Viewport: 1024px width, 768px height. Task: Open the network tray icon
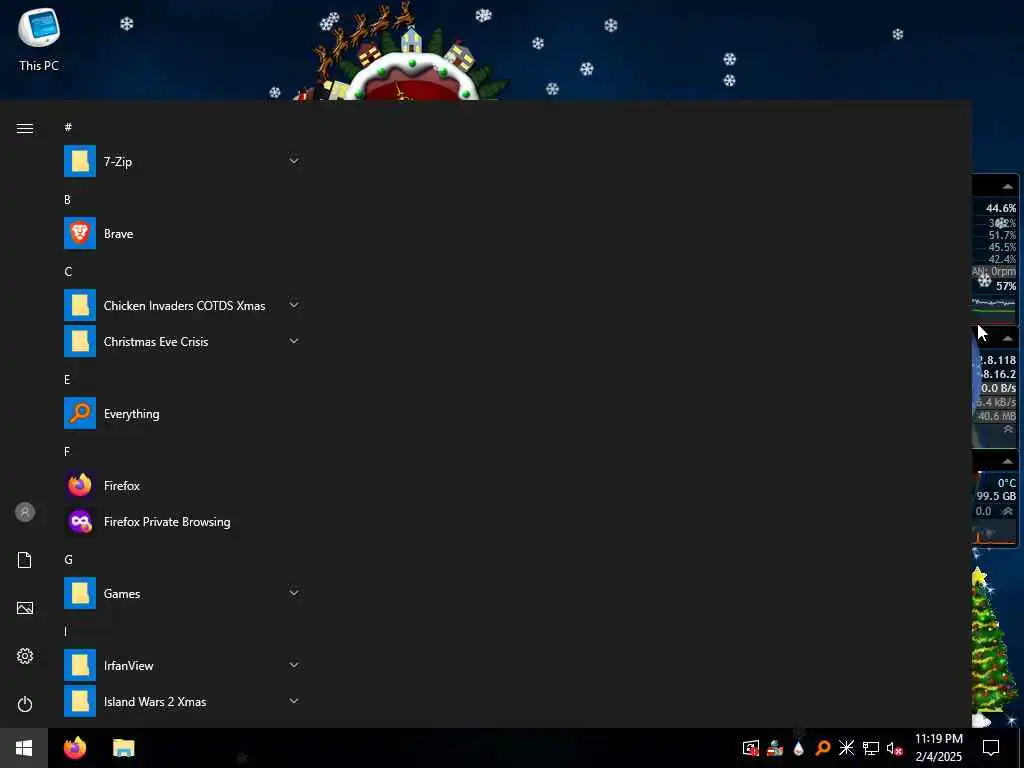coord(871,748)
